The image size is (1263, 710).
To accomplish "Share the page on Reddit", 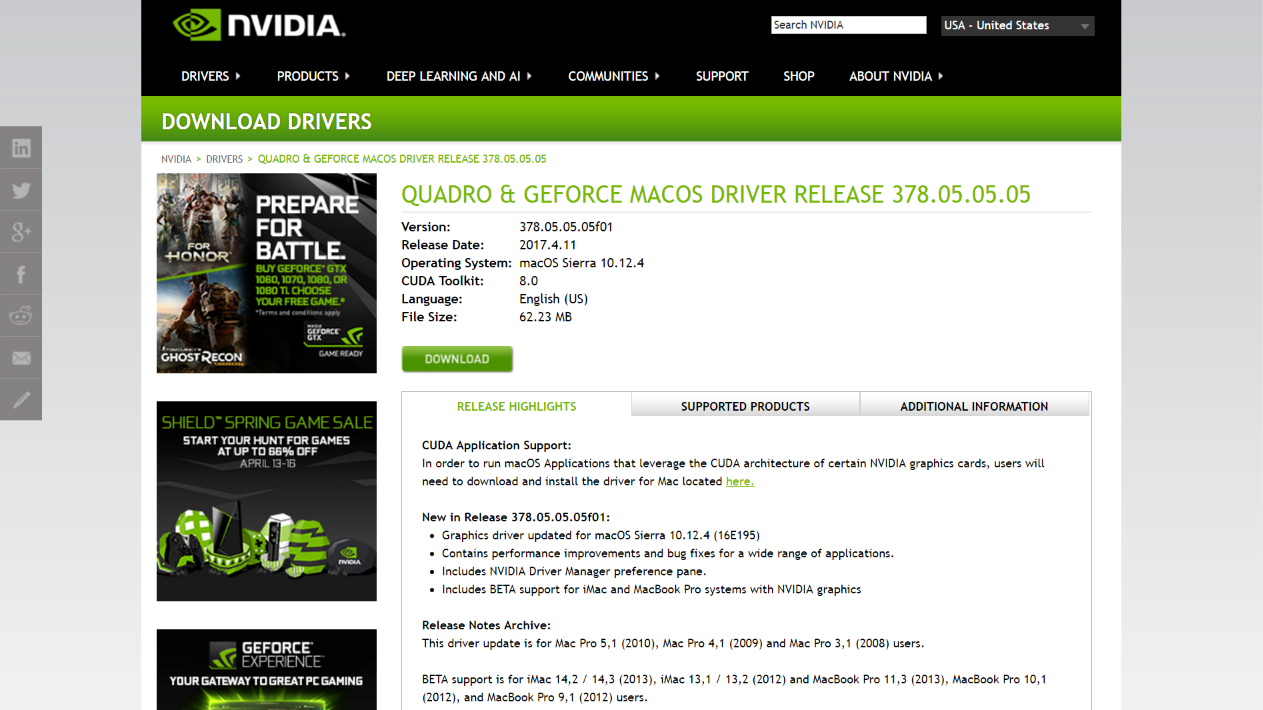I will click(x=21, y=316).
